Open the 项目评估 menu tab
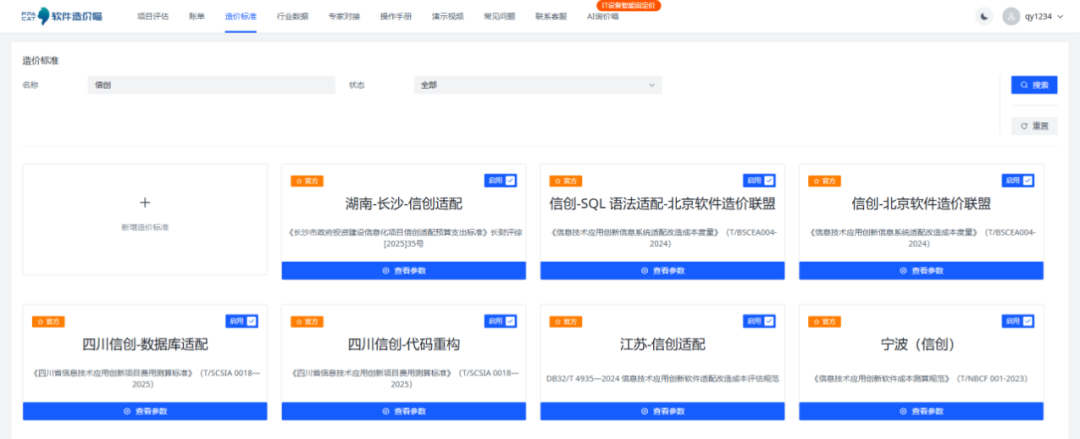This screenshot has width=1080, height=439. coord(152,17)
